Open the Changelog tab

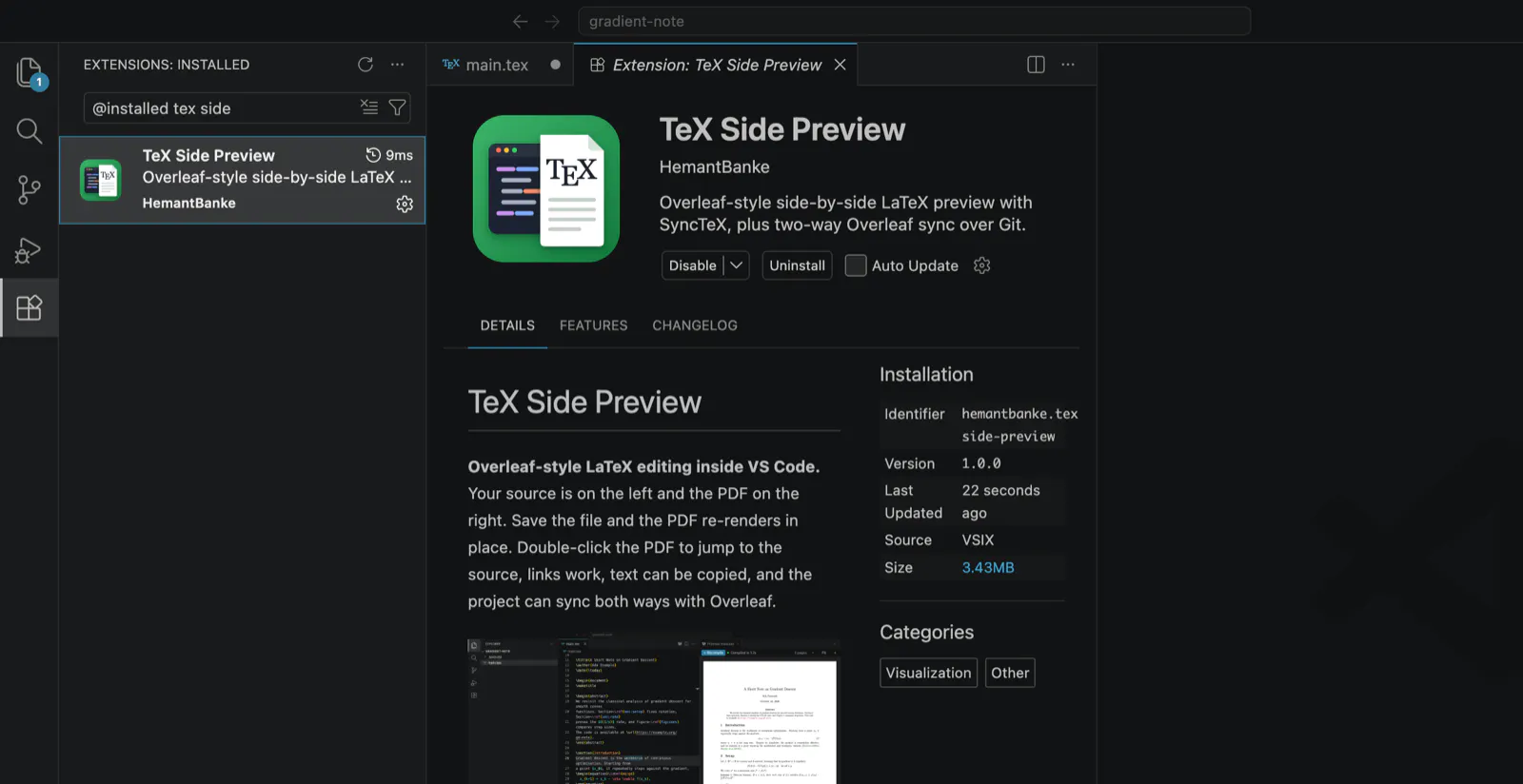pos(695,325)
